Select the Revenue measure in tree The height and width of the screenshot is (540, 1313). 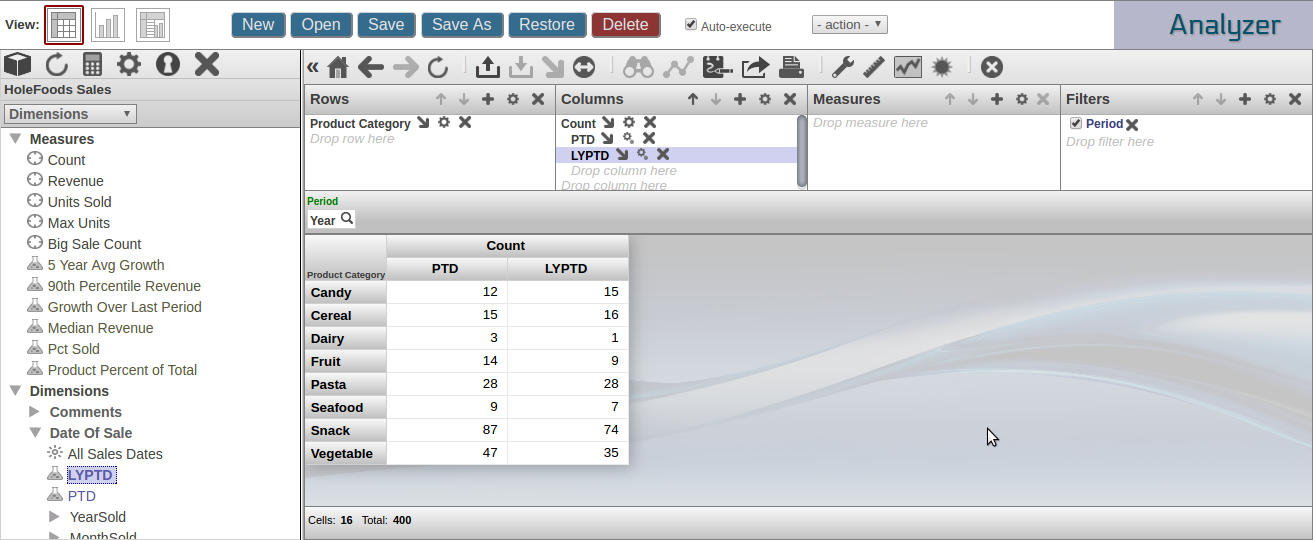coord(75,181)
